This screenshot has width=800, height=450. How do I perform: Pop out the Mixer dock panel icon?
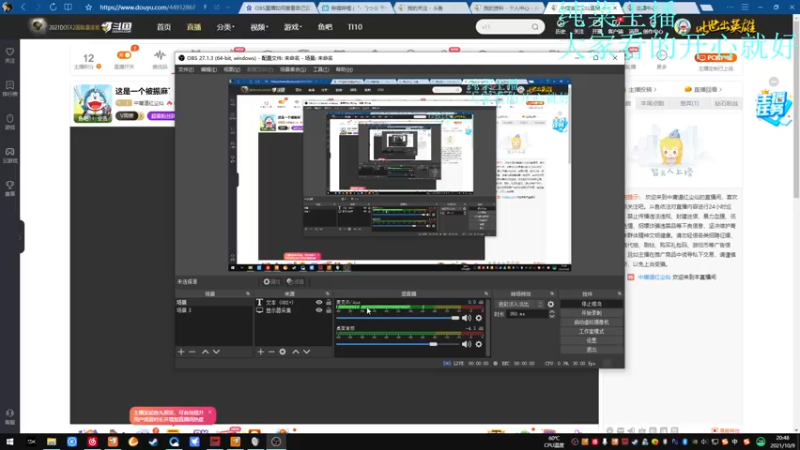(486, 294)
